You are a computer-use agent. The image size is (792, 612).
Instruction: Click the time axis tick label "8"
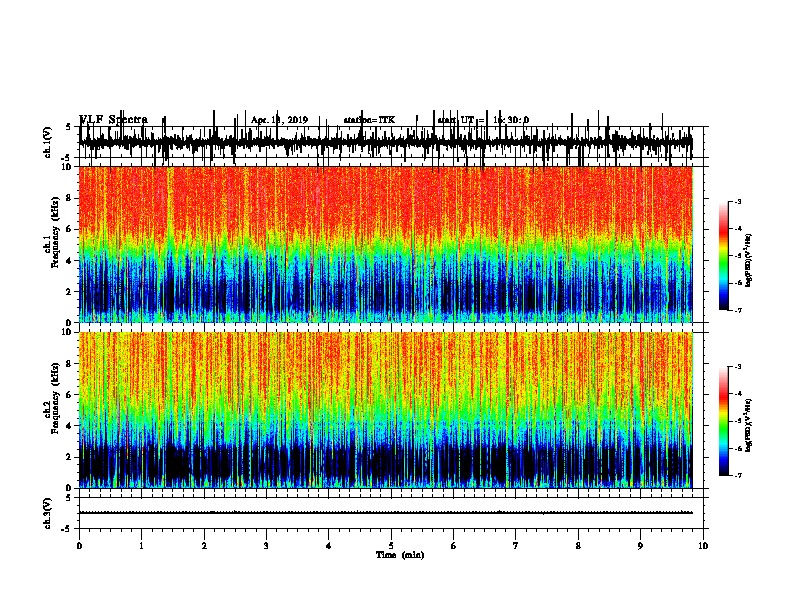click(x=578, y=546)
